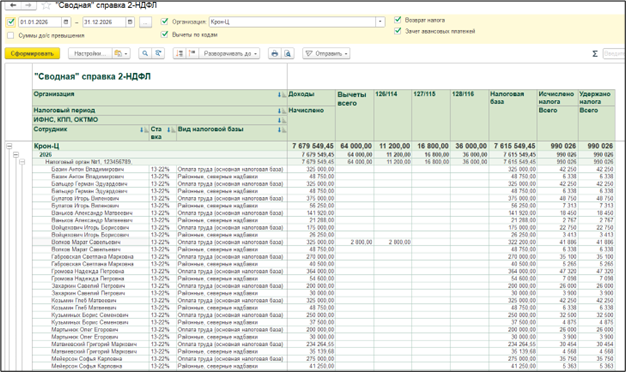Viewport: 626px width, 372px height.
Task: Collapse Налоговый орган №1 group
Action: coord(22,162)
